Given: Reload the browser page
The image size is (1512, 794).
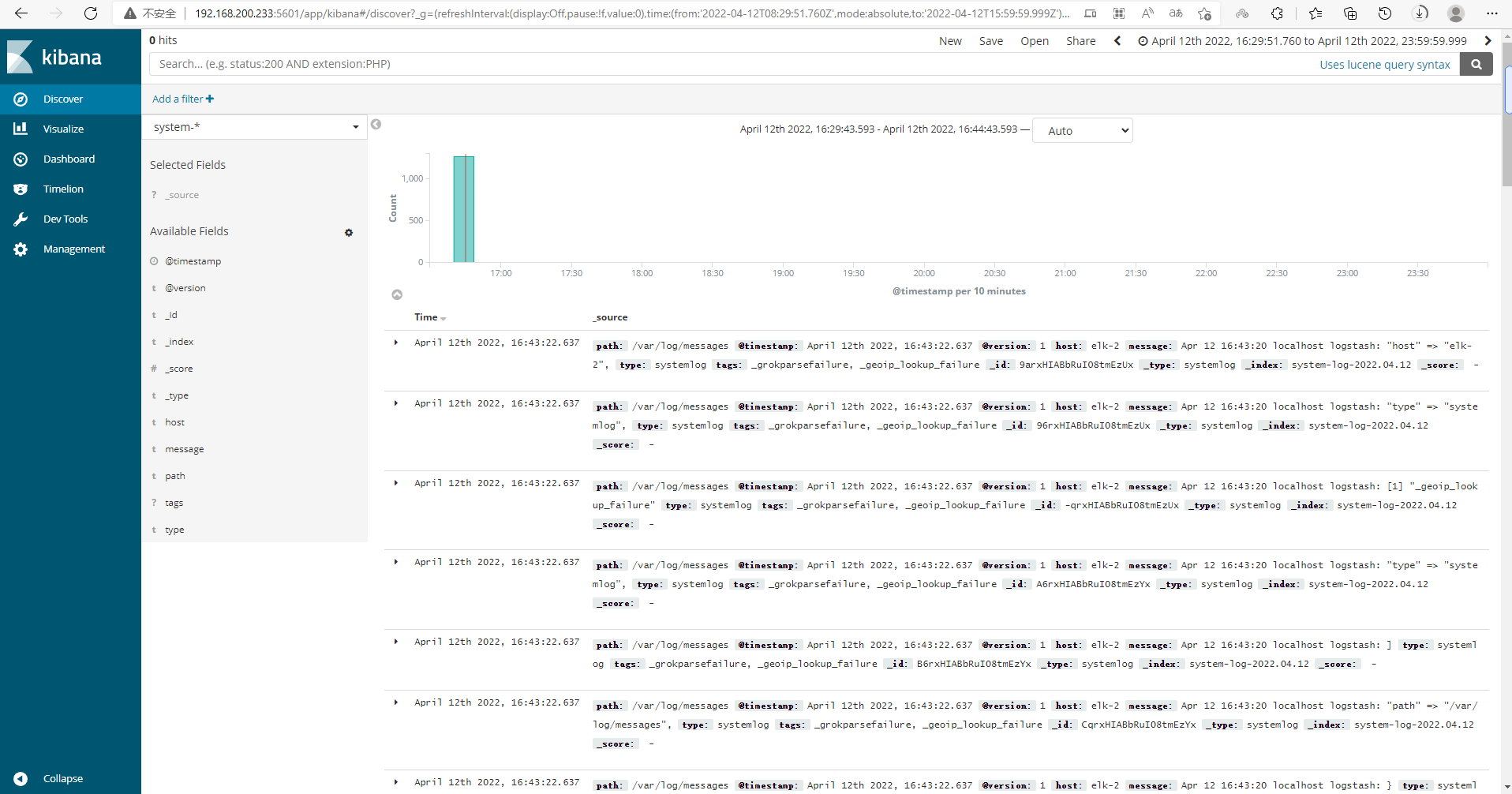Looking at the screenshot, I should click(91, 13).
